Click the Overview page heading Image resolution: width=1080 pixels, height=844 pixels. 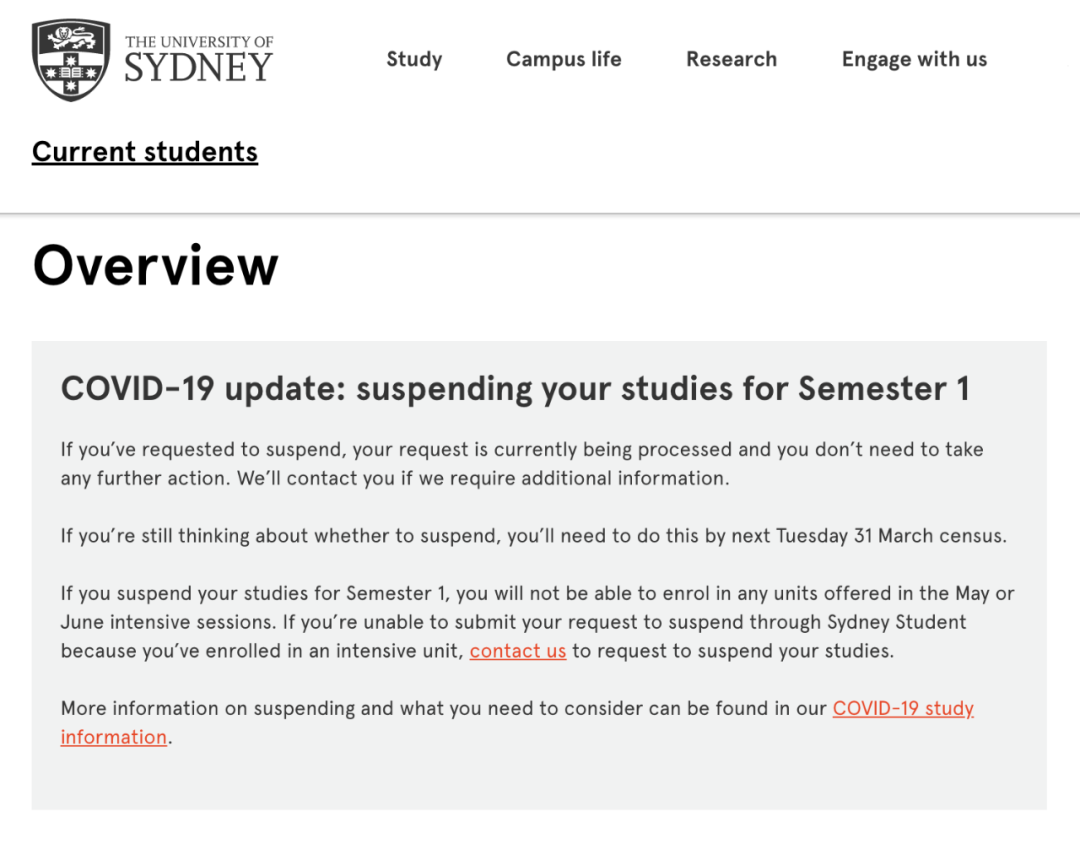tap(155, 266)
